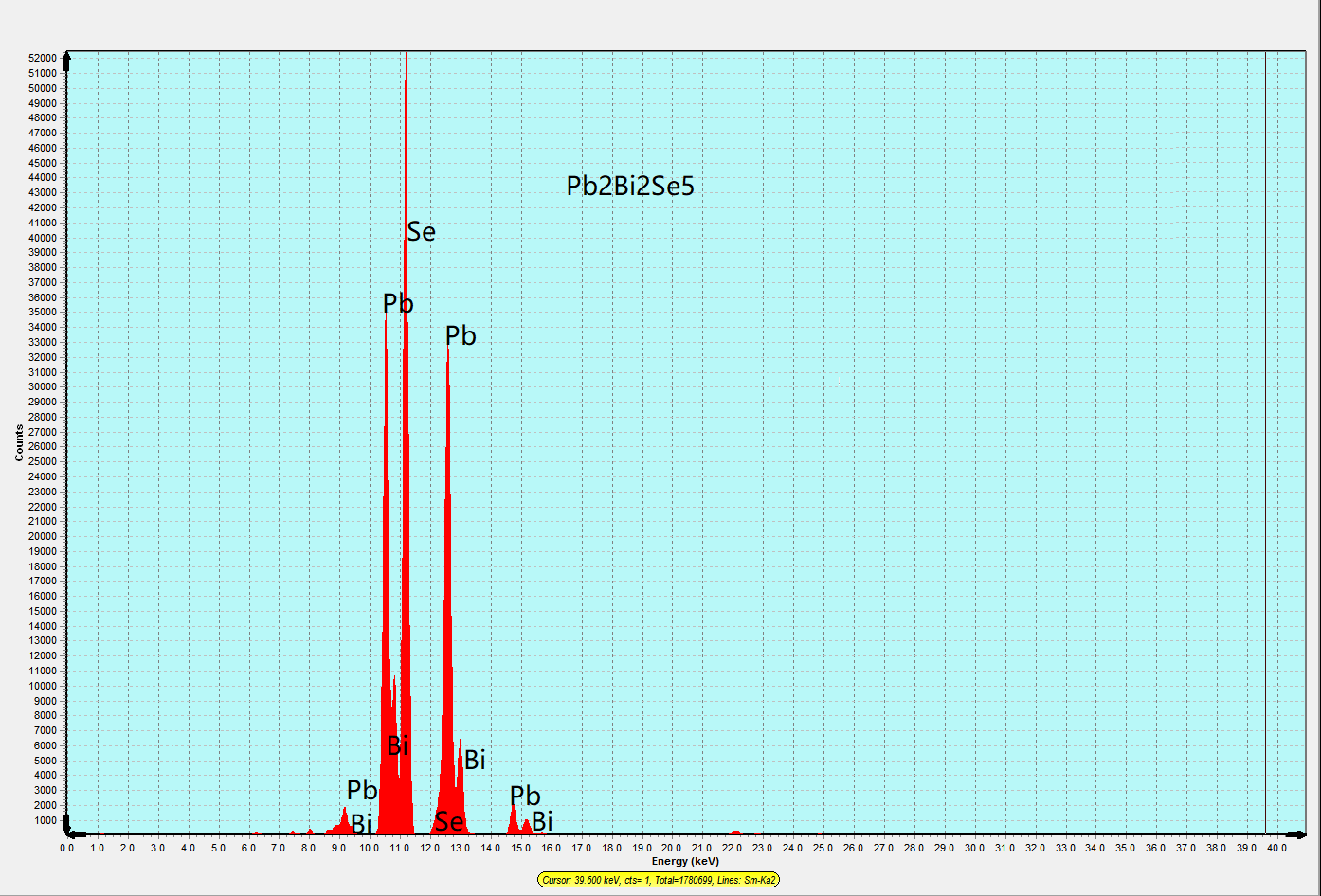Click the Pb label at the 12.6 keV peak
The width and height of the screenshot is (1321, 896).
[x=461, y=335]
